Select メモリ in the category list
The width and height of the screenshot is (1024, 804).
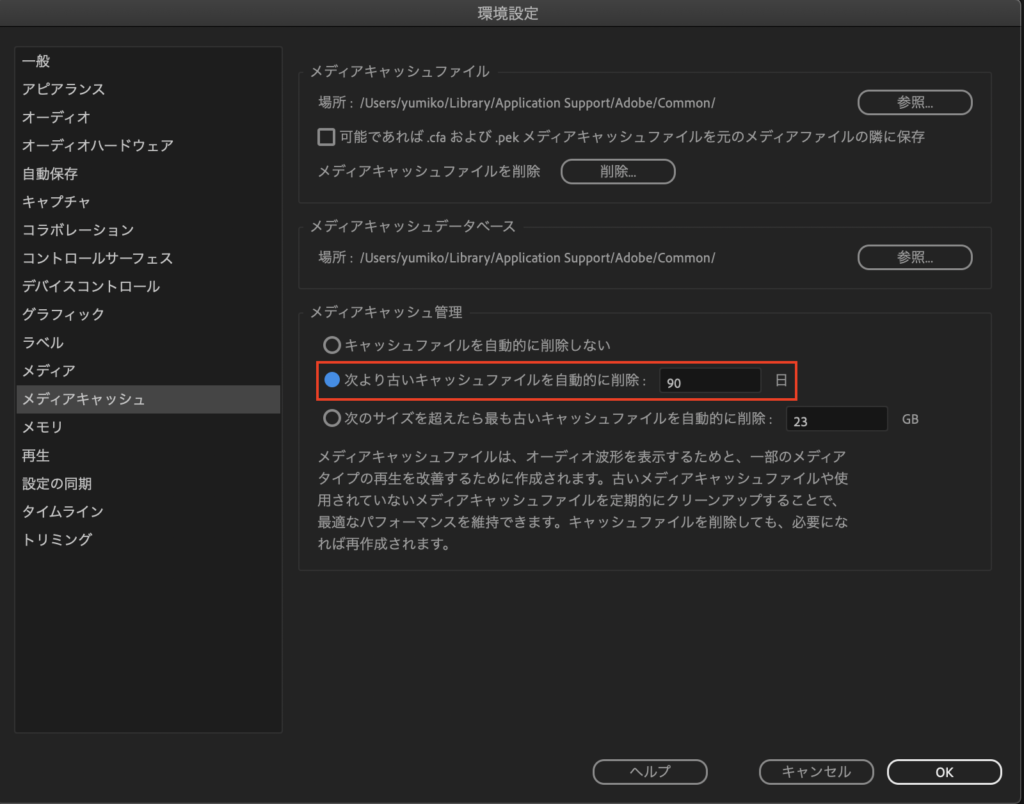click(42, 427)
